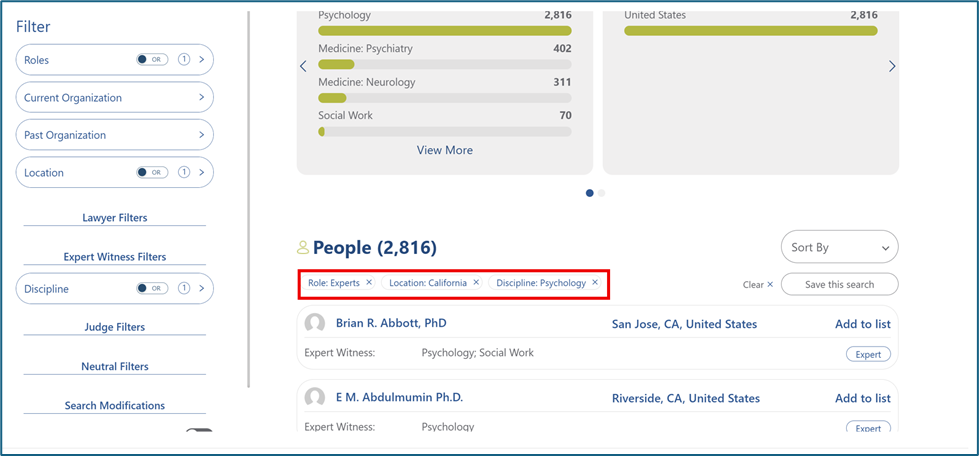Open the Lawyer Filters section
This screenshot has height=456, width=979.
[x=115, y=218]
